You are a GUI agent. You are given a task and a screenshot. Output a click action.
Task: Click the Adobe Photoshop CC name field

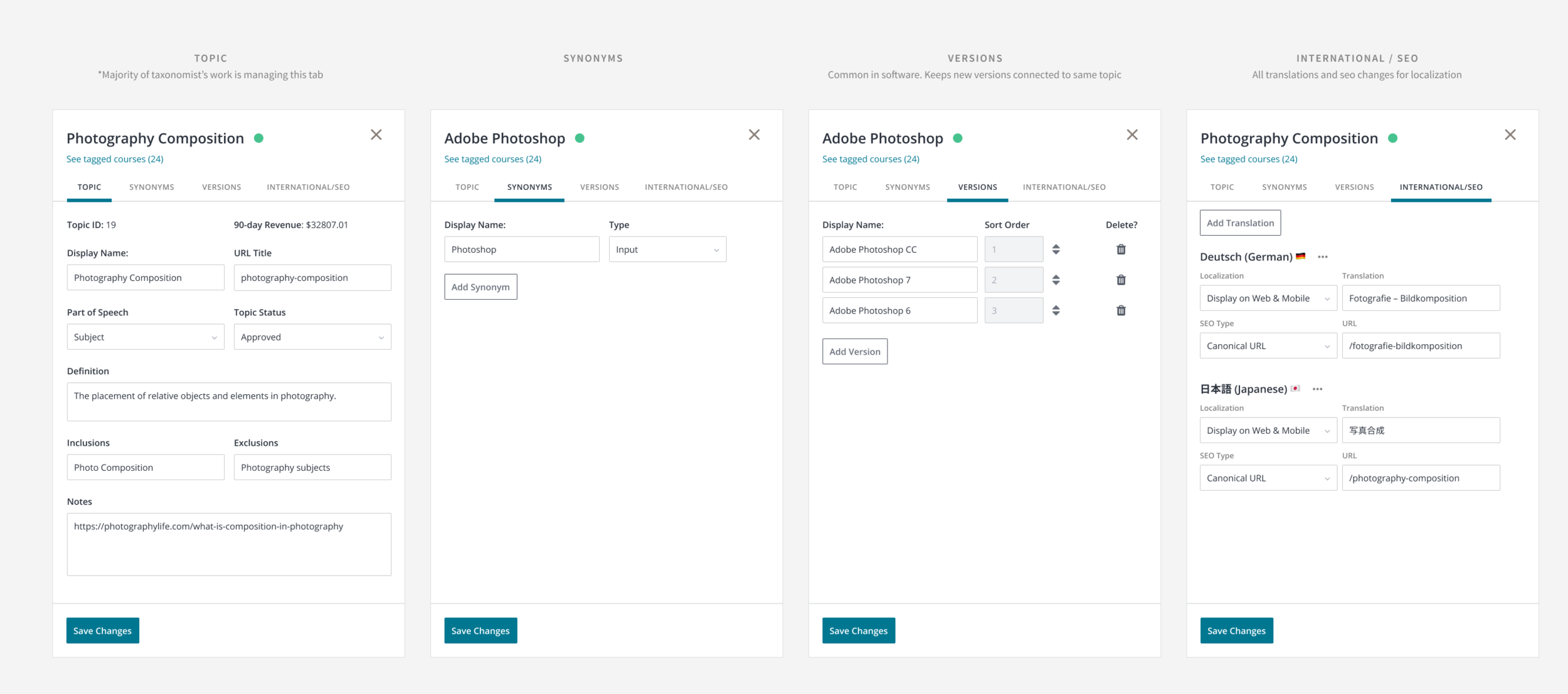pyautogui.click(x=899, y=250)
